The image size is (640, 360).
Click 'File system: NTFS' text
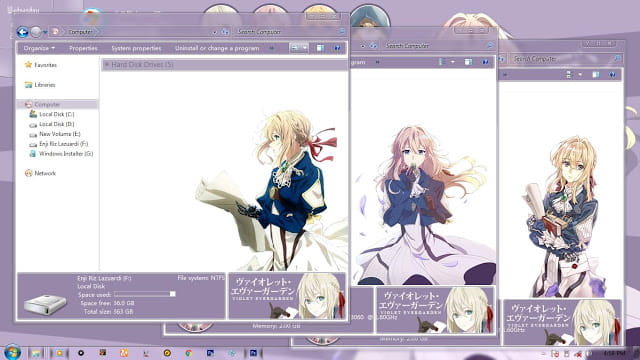point(201,278)
